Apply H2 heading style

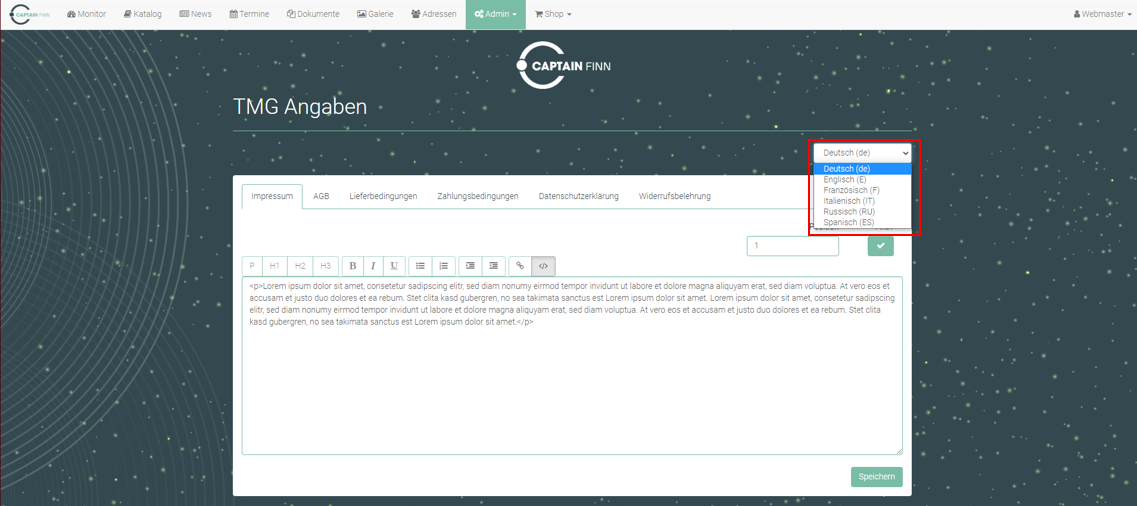click(300, 266)
